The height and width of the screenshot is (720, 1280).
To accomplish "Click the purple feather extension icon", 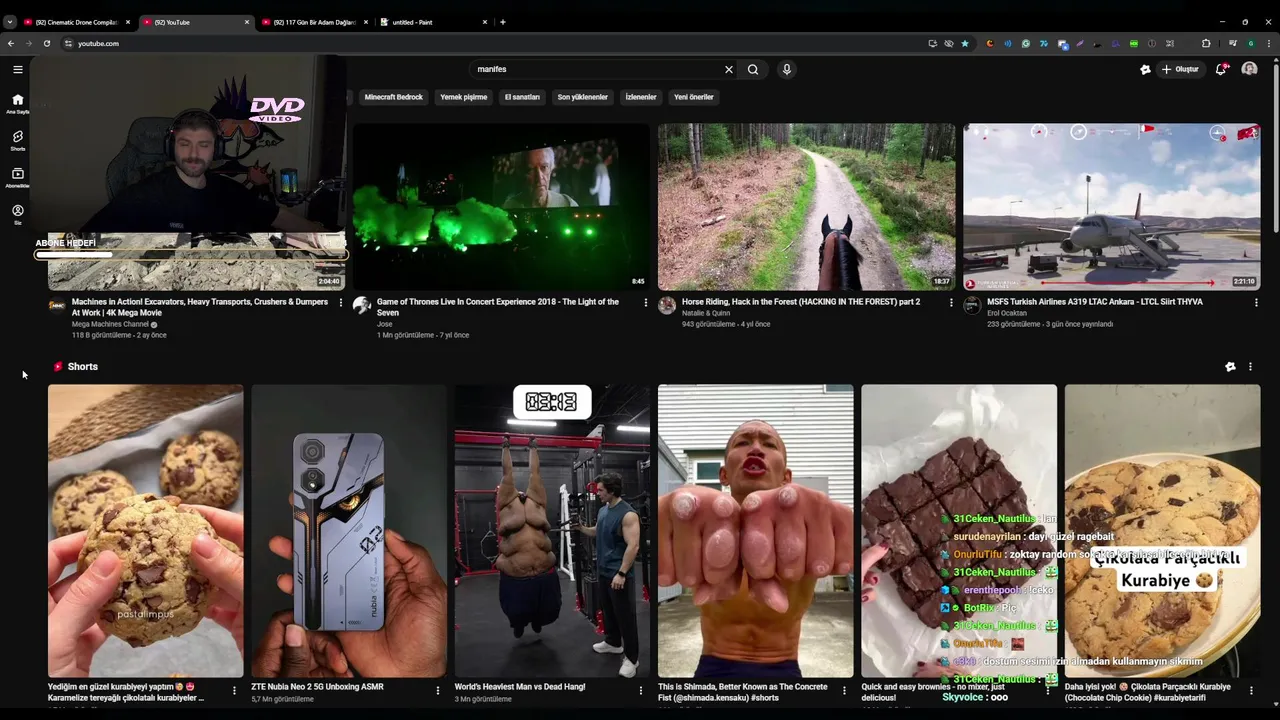I will point(1080,43).
